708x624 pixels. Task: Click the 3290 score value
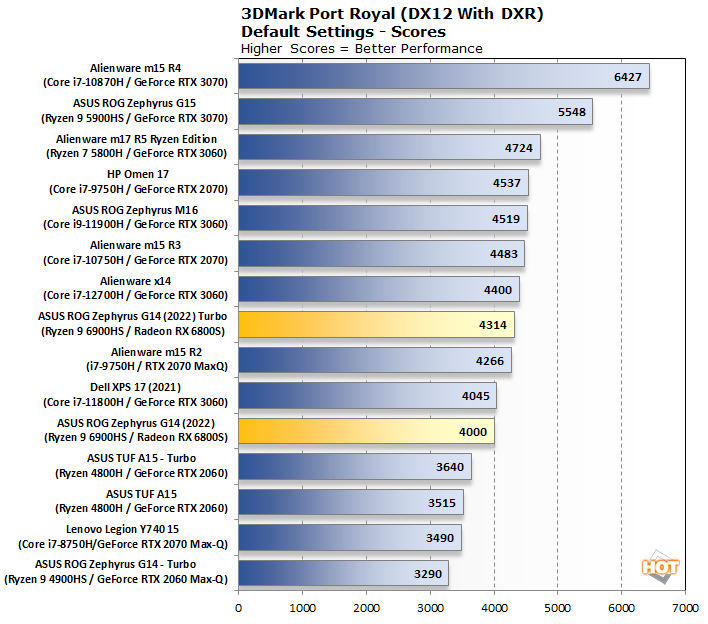coord(428,574)
